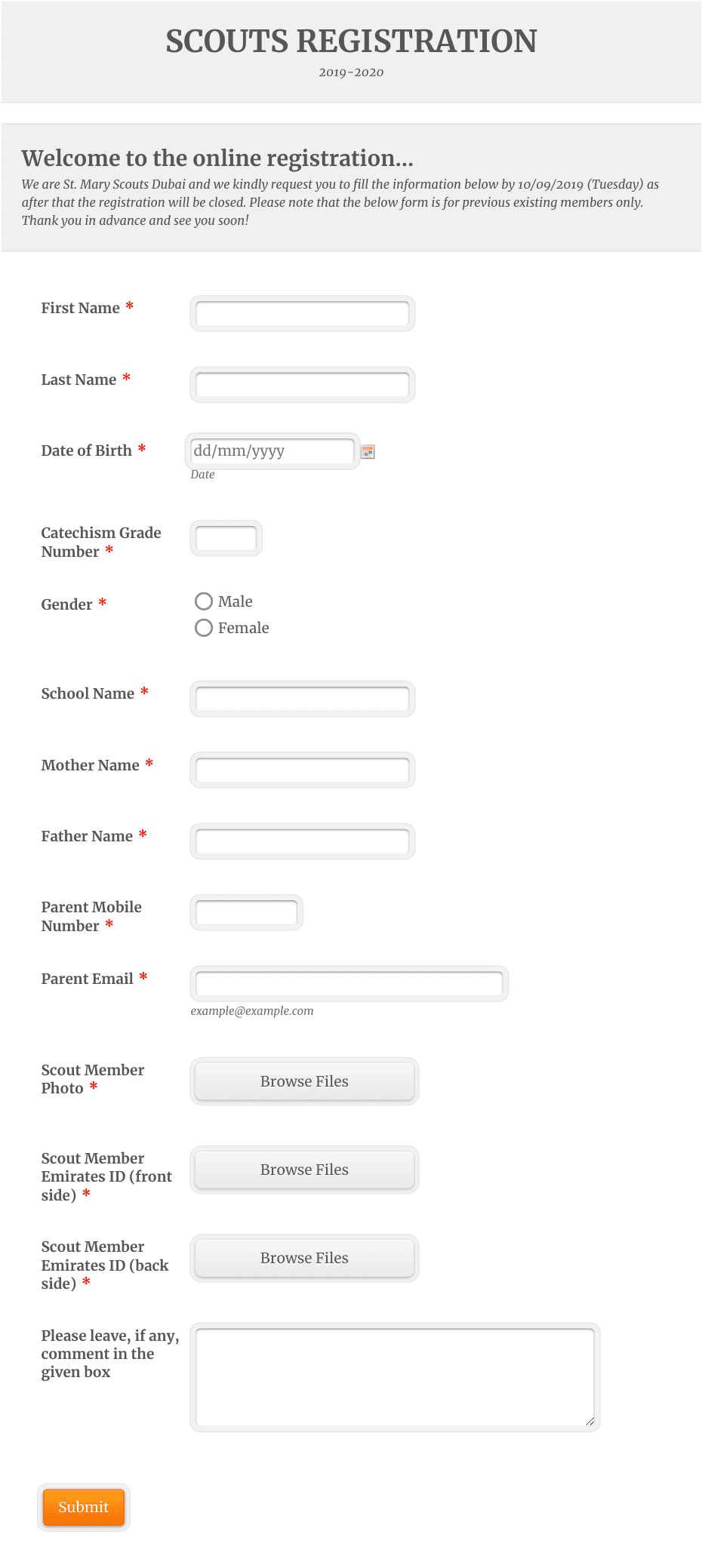Click the Gender label
The width and height of the screenshot is (702, 1568).
(67, 604)
